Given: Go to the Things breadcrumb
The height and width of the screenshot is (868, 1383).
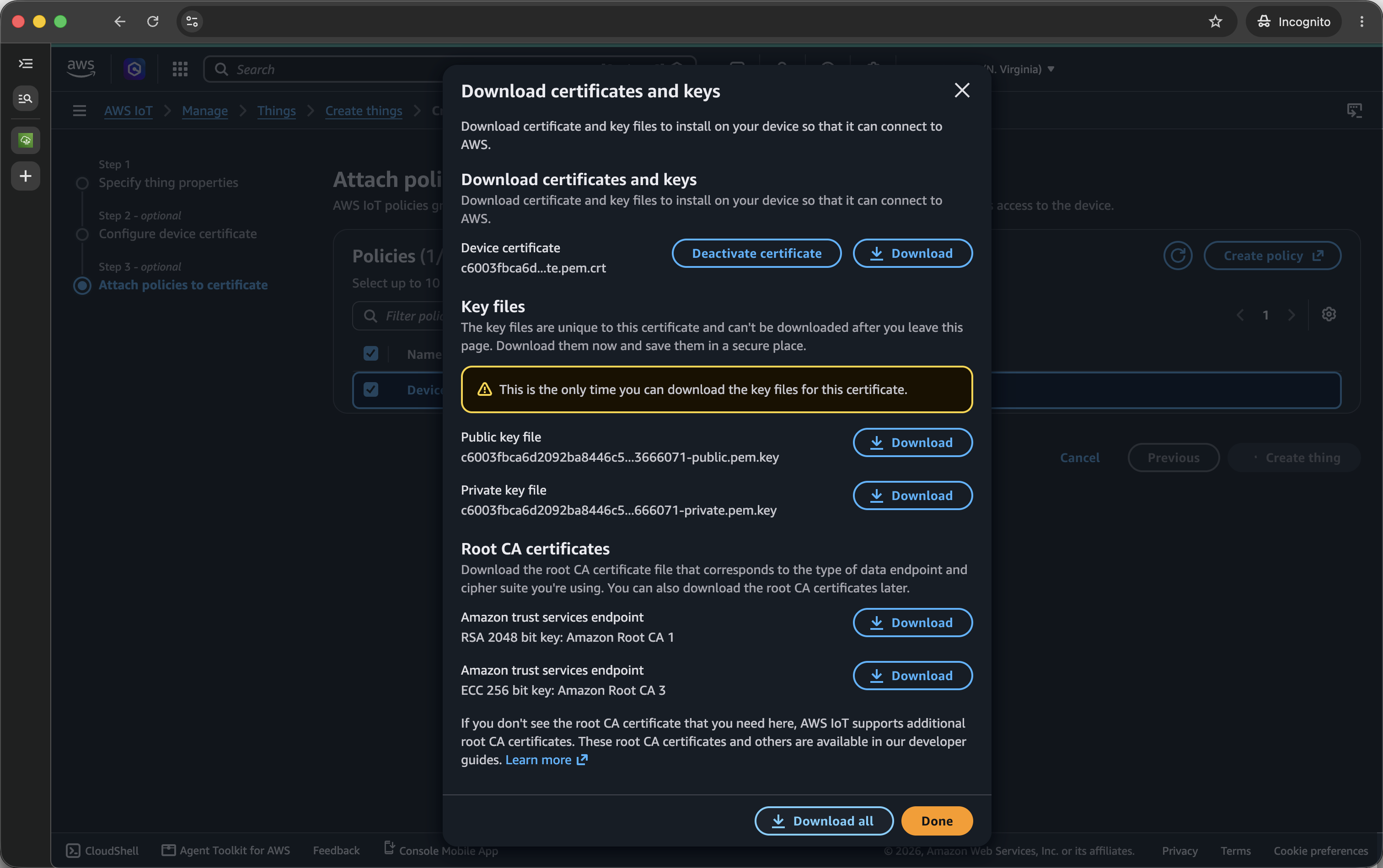Looking at the screenshot, I should 276,110.
